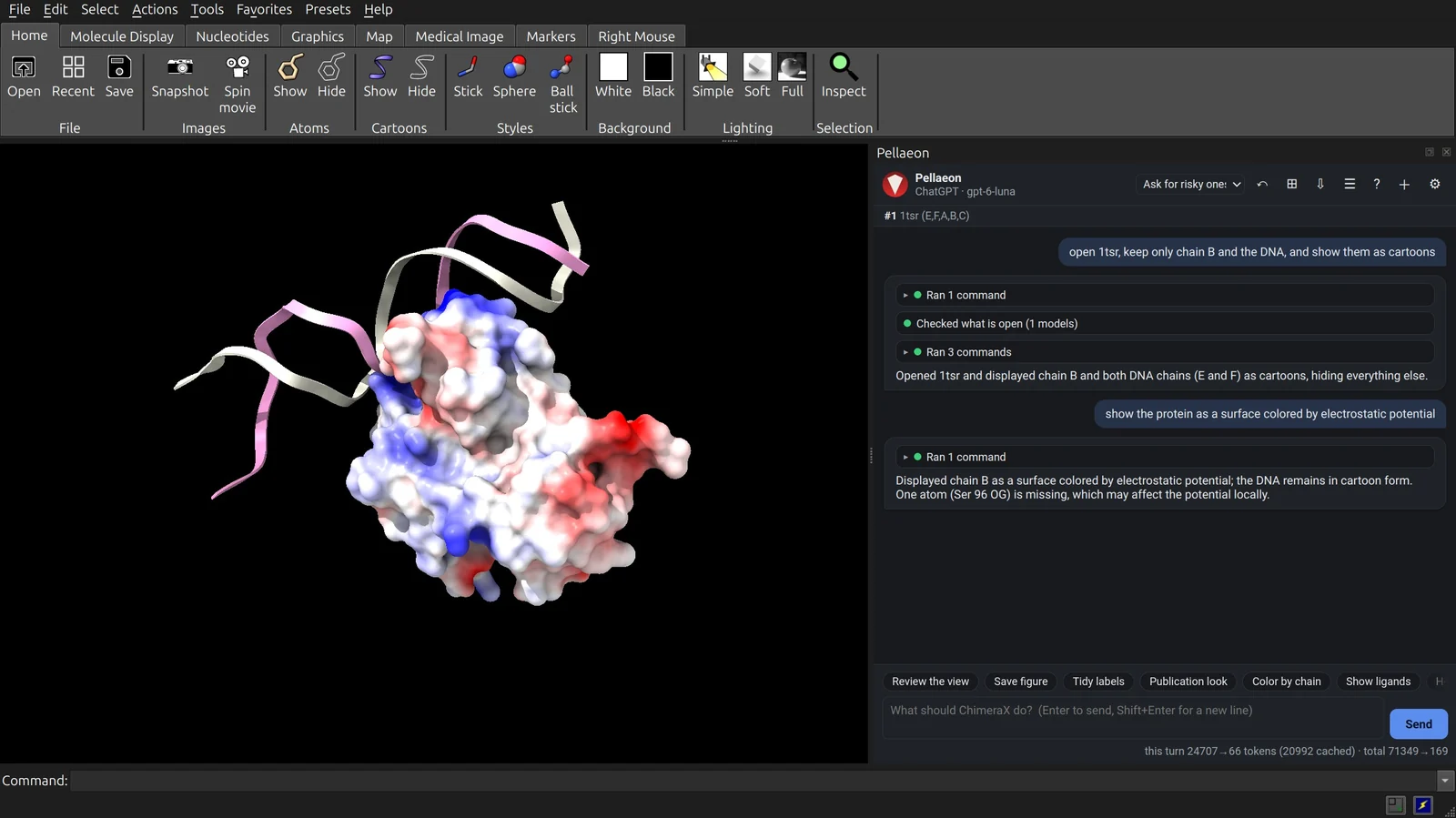The width and height of the screenshot is (1456, 818).
Task: Click the 'Review the view' suggestion
Action: pyautogui.click(x=930, y=682)
